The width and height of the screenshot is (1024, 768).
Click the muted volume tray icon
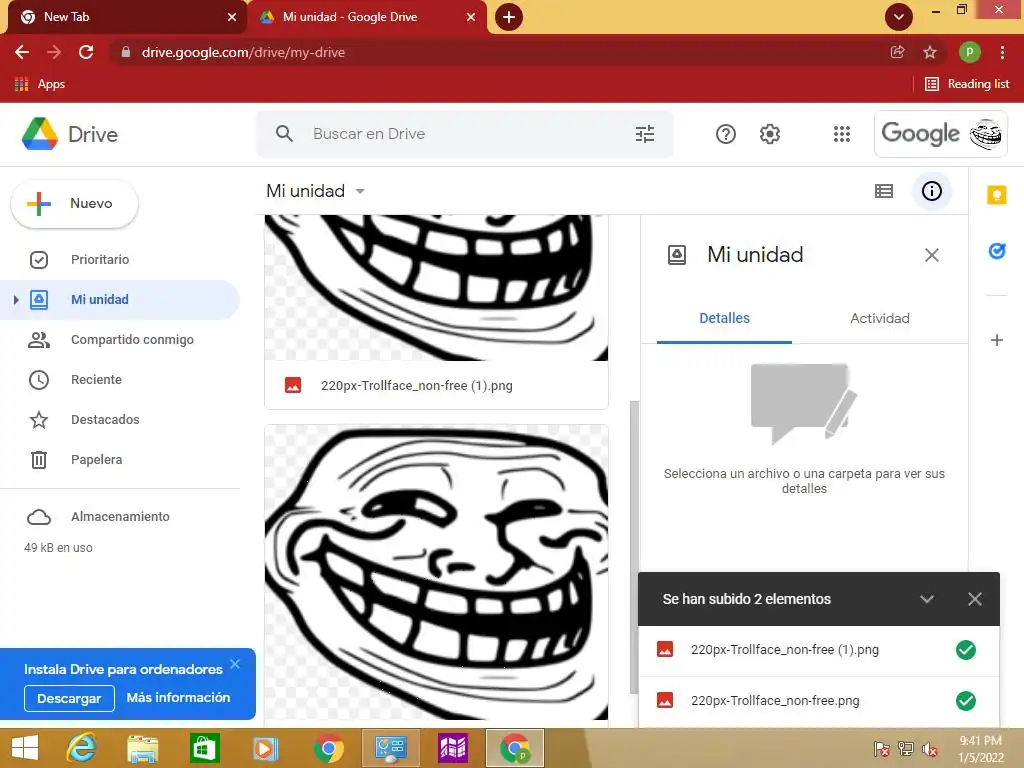[x=930, y=749]
